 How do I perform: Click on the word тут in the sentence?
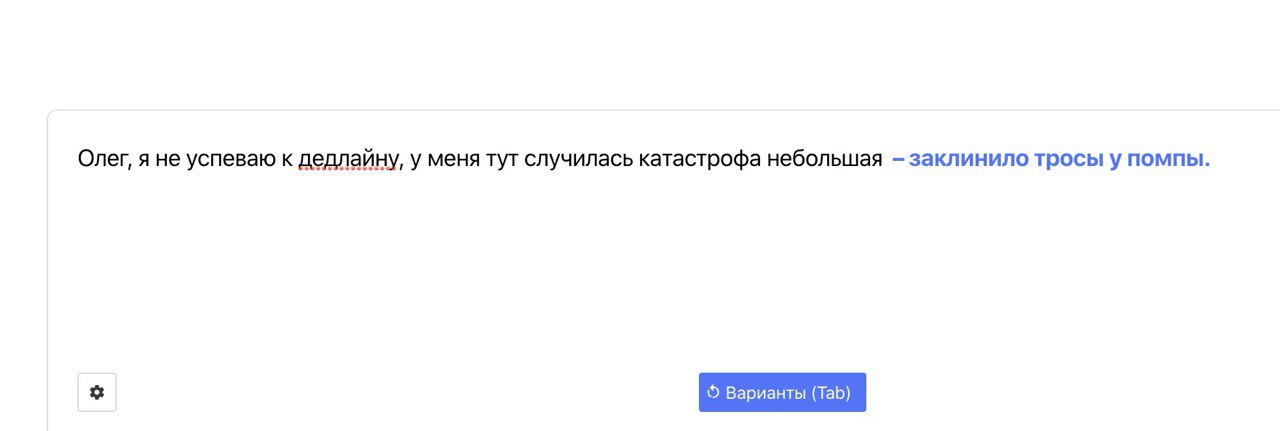503,159
